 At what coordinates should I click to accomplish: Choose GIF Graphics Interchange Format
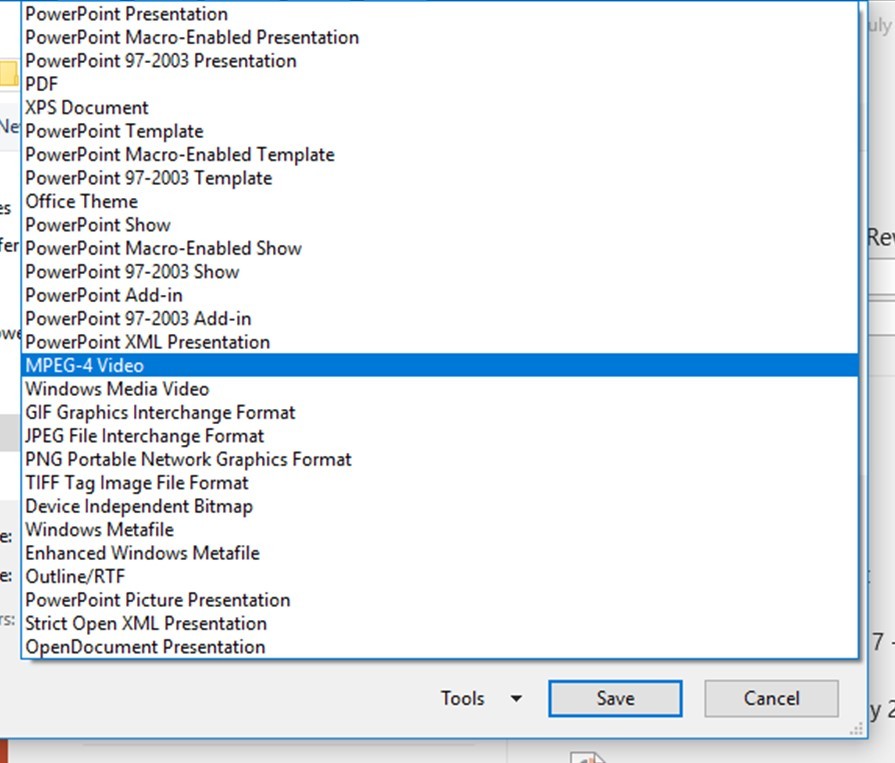(x=440, y=412)
